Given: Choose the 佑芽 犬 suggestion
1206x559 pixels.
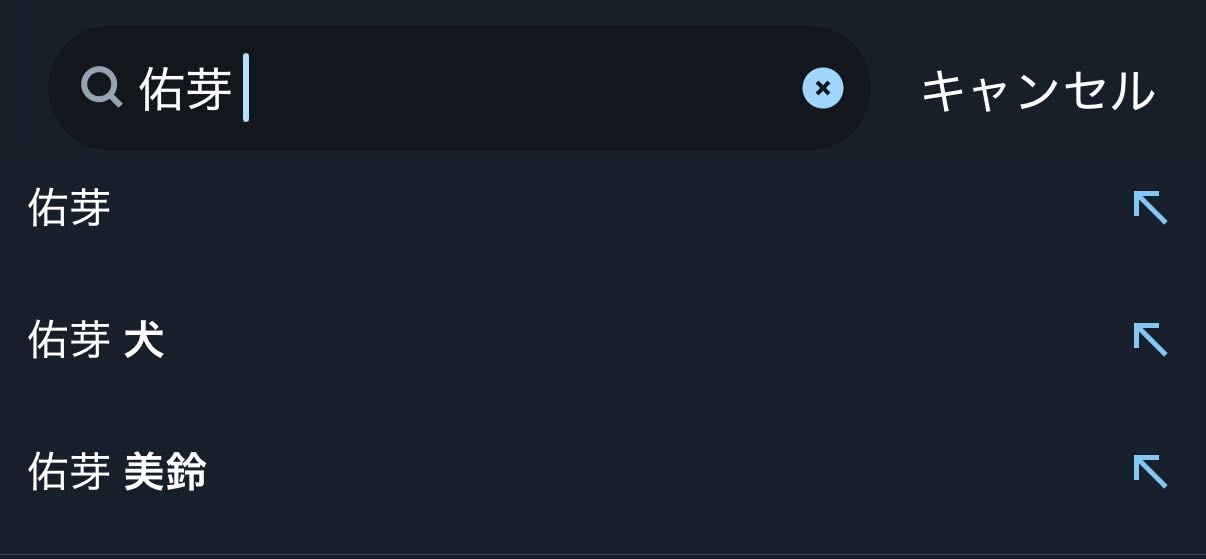Looking at the screenshot, I should 96,341.
